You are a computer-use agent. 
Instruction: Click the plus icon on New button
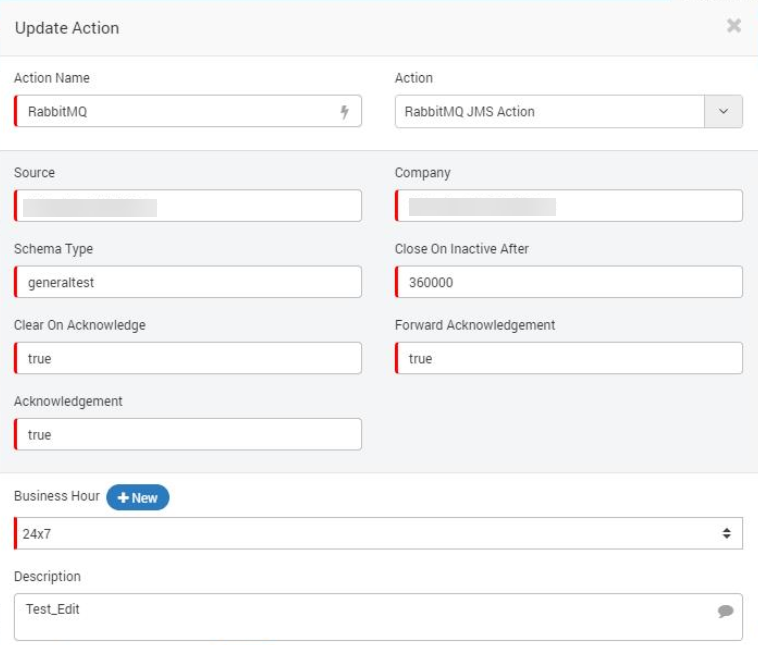coord(123,498)
